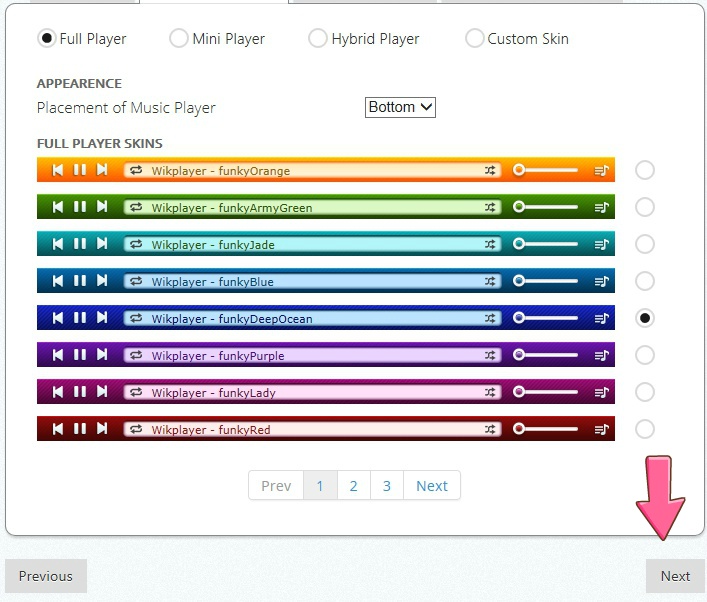Click previous-track icon on funkyPurple skin
This screenshot has width=707, height=602.
click(x=58, y=355)
